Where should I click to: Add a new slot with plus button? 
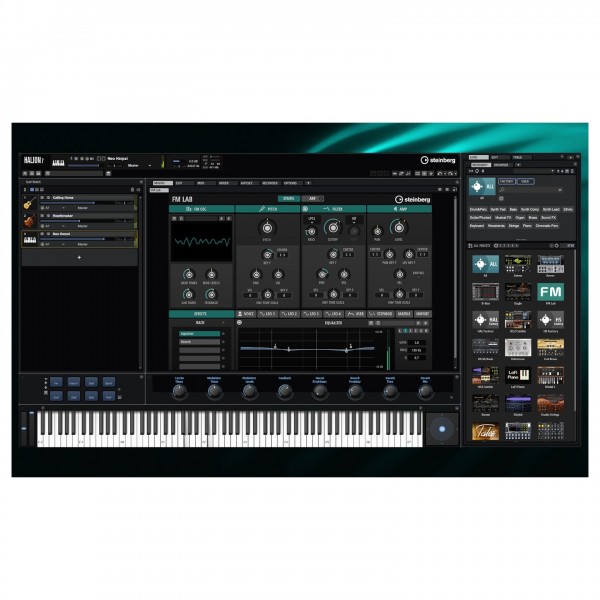(79, 258)
